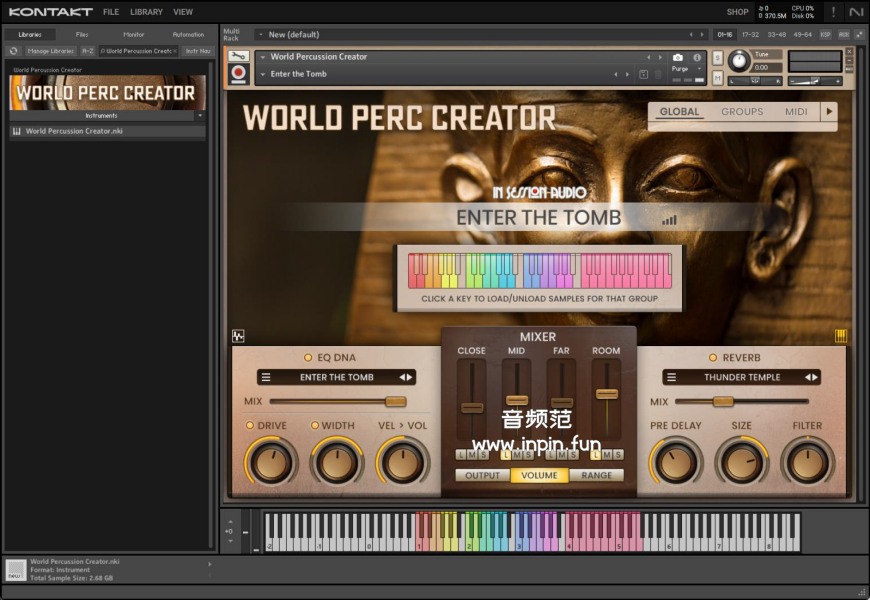Screen dimensions: 870x600
Task: Click the OUTPUT button in mixer
Action: [x=482, y=475]
